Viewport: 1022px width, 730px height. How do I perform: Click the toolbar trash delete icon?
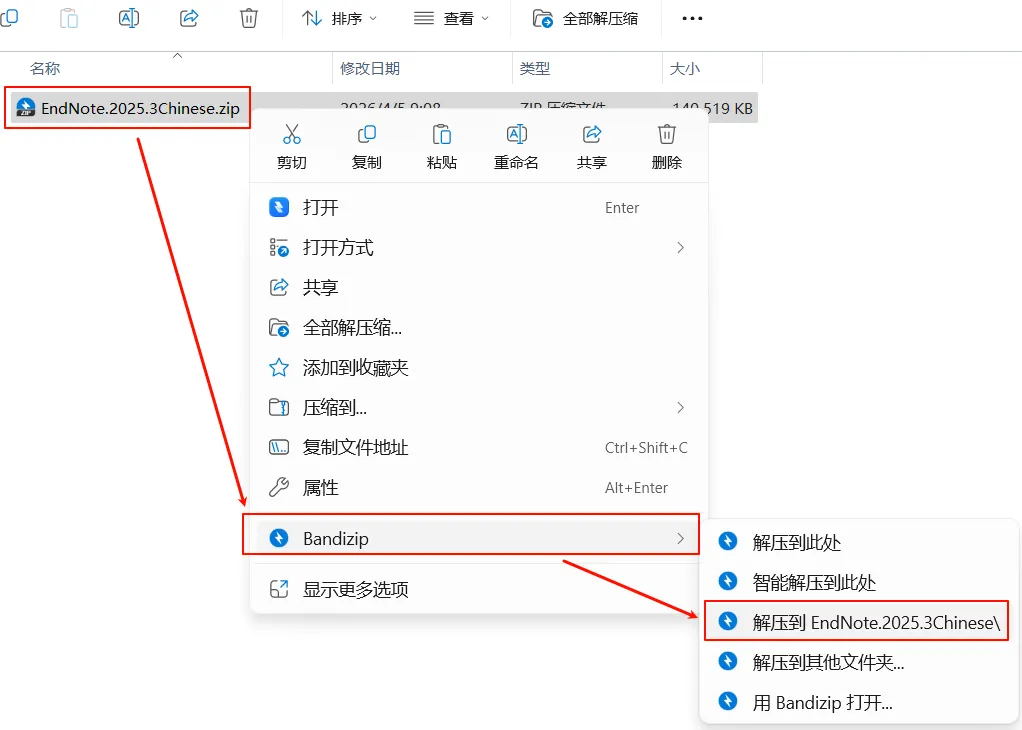coord(248,18)
